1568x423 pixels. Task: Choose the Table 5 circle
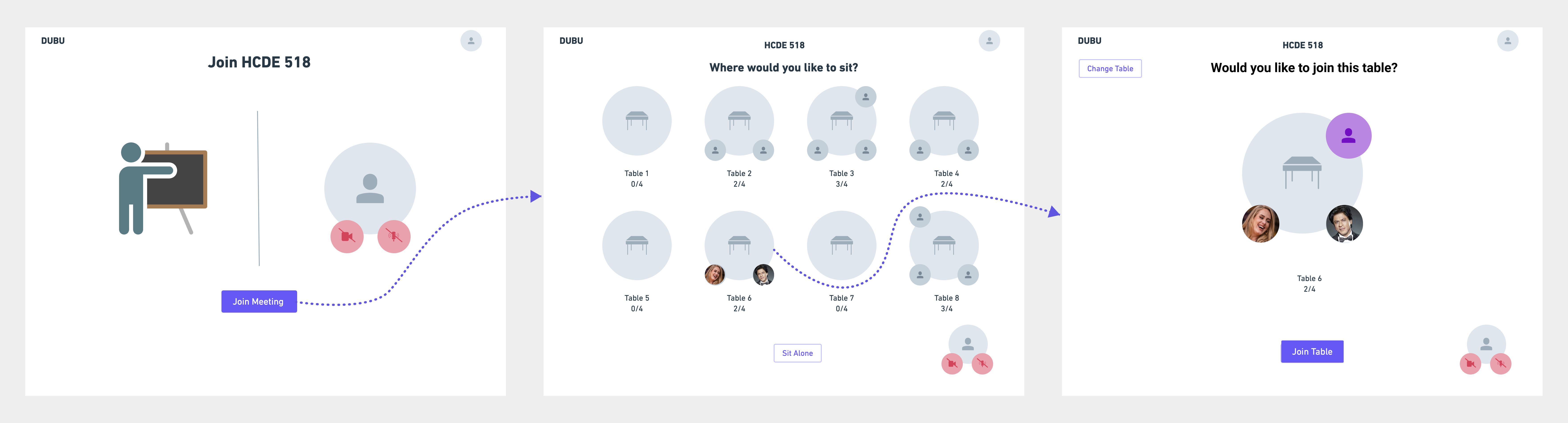(637, 245)
